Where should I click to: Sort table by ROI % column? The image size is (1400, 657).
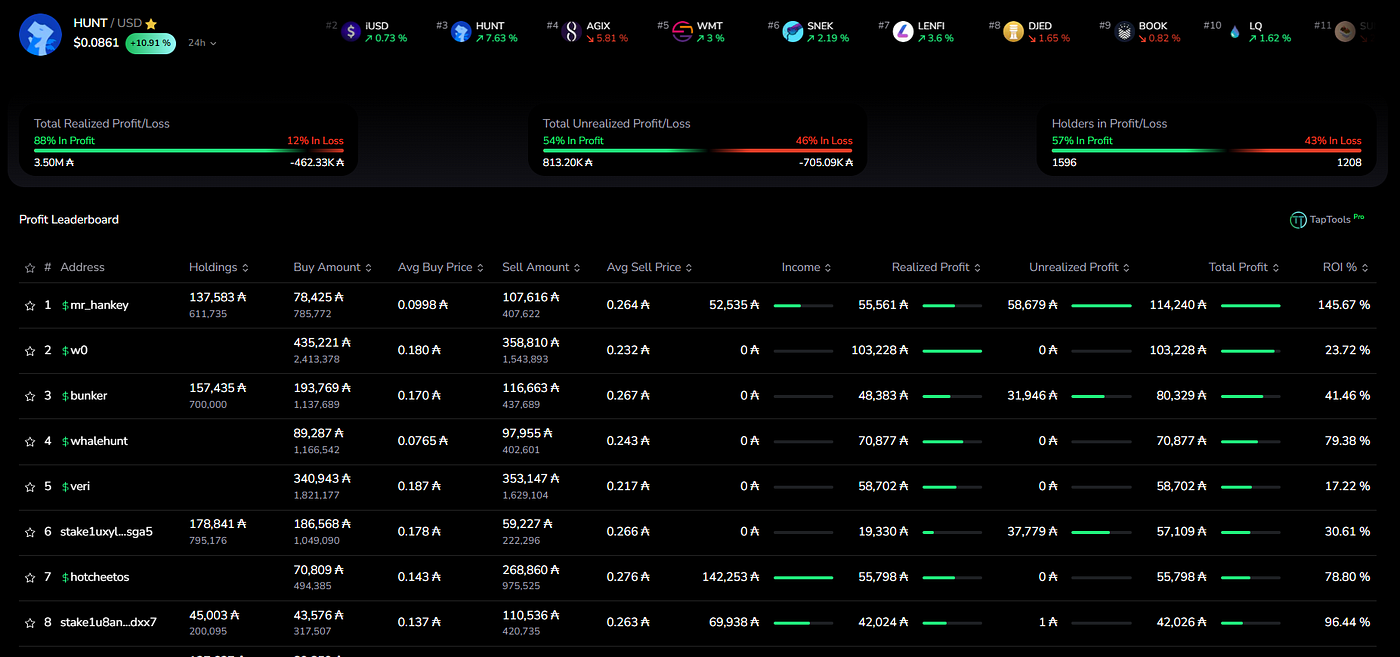tap(1346, 267)
